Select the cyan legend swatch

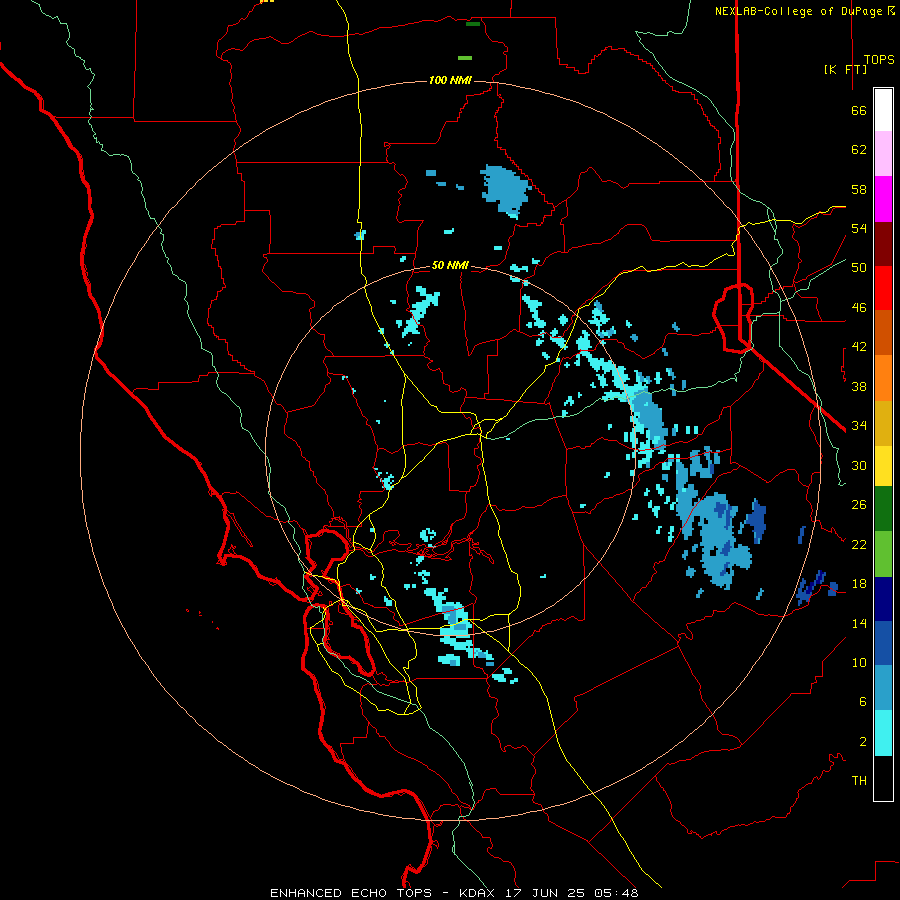(883, 733)
